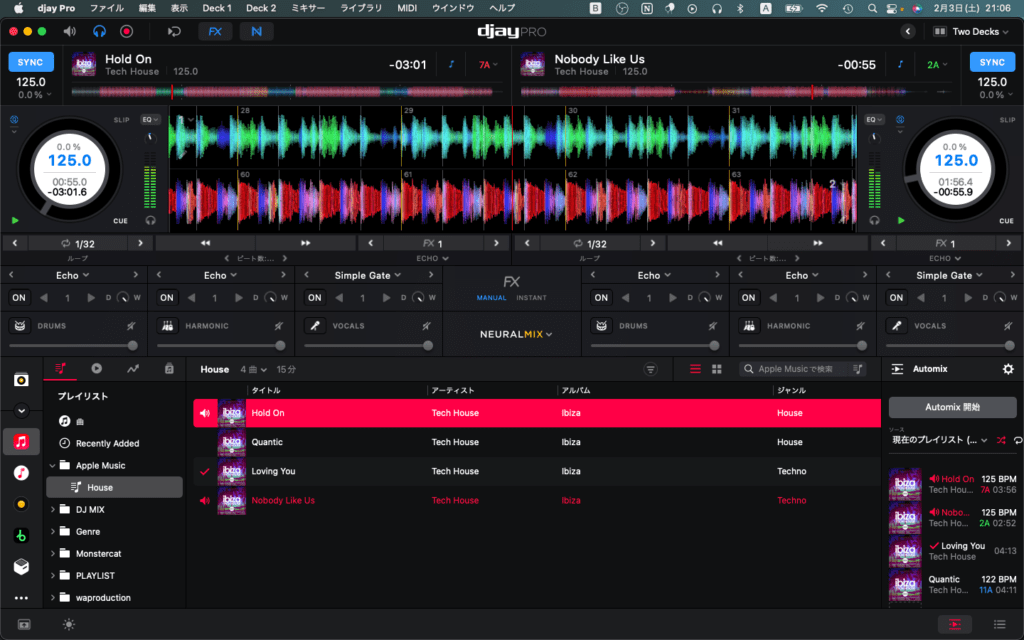Select the playlists tab icon in library
This screenshot has height=640, width=1024.
tap(60, 369)
